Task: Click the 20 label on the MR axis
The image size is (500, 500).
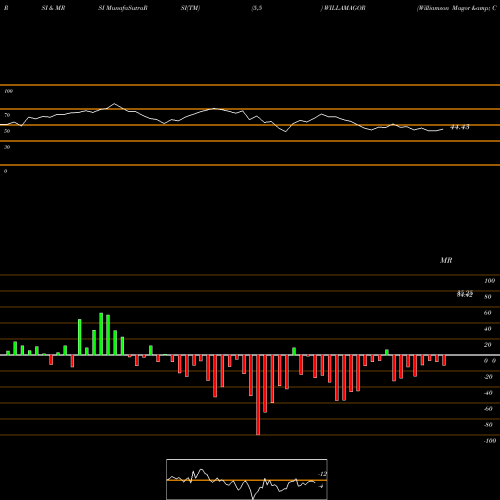Action: pos(488,345)
